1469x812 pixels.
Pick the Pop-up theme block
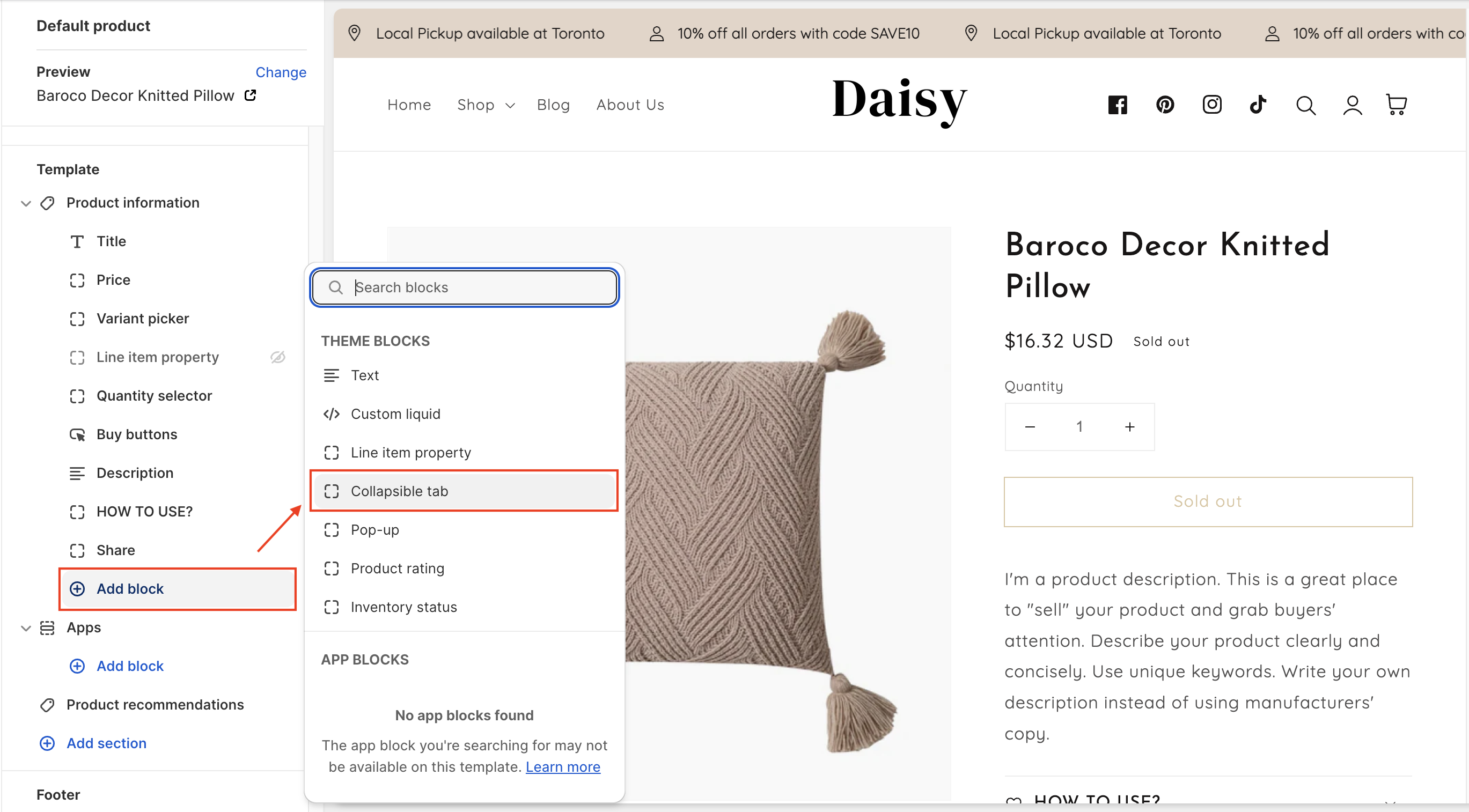374,530
